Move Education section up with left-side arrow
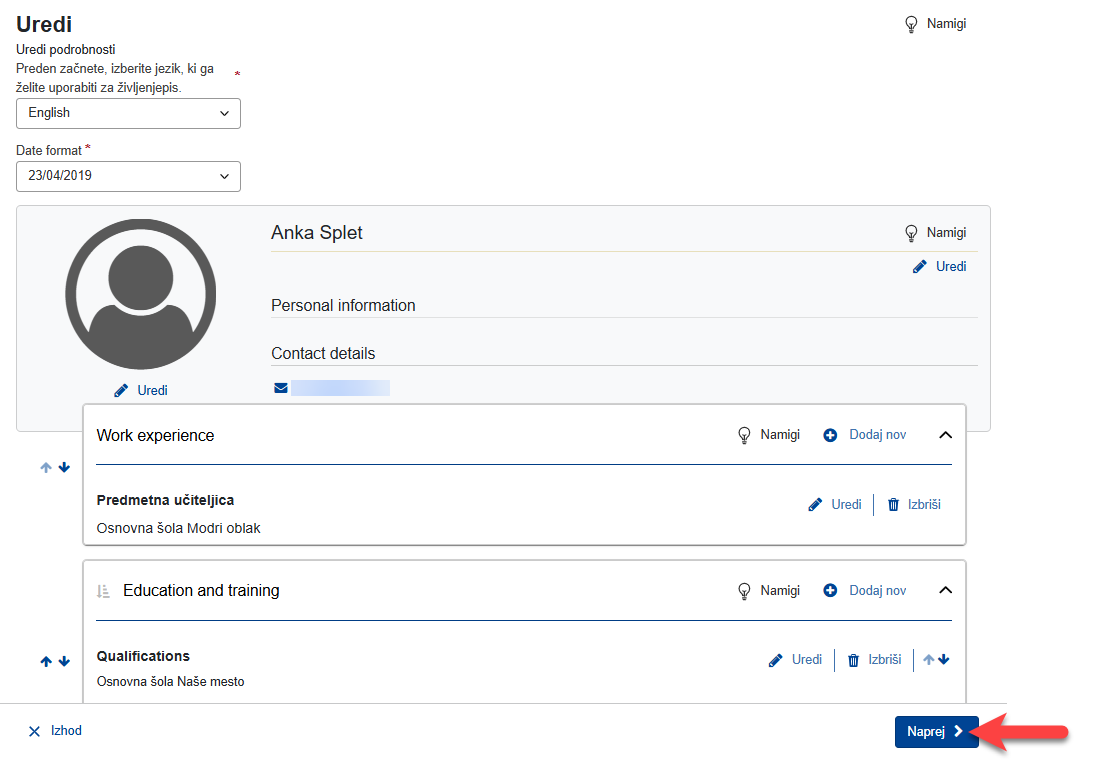This screenshot has height=761, width=1102. pyautogui.click(x=45, y=662)
